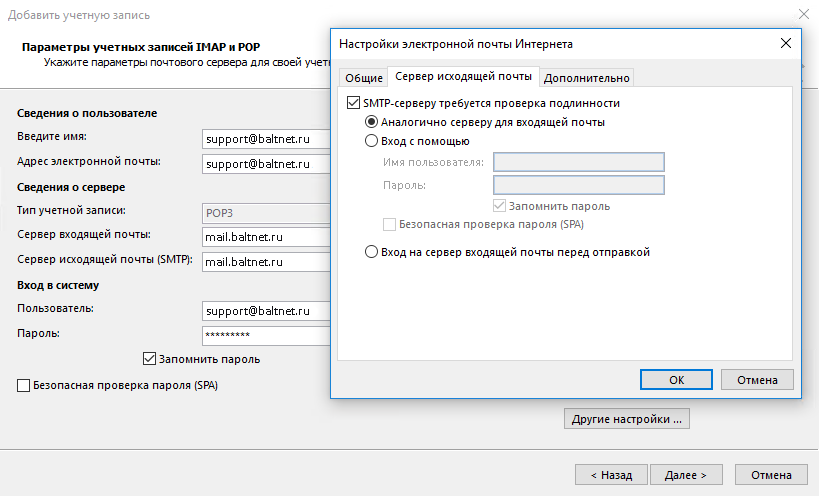This screenshot has width=819, height=496.
Task: Select 'Вход с помощью' radio button
Action: [x=372, y=141]
